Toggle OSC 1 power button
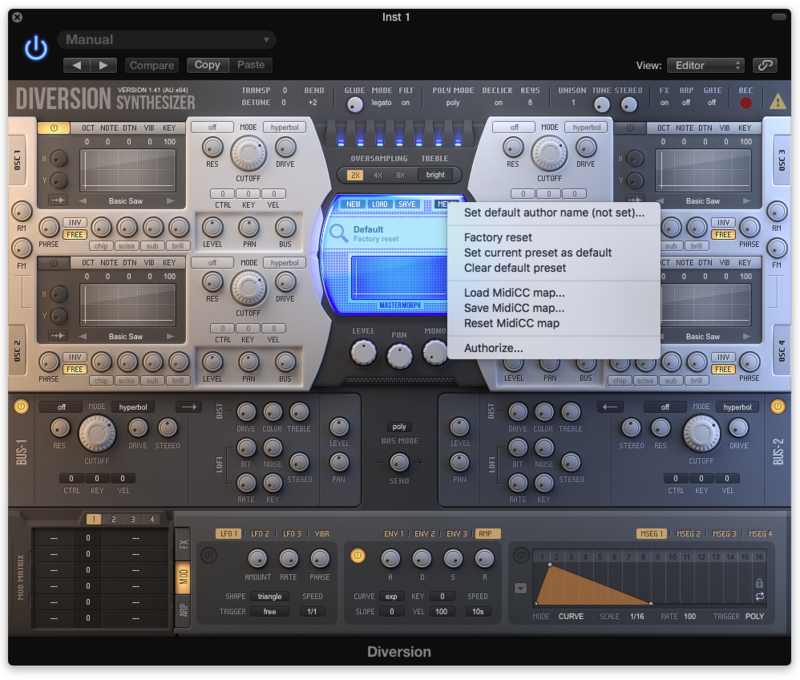 tap(53, 128)
